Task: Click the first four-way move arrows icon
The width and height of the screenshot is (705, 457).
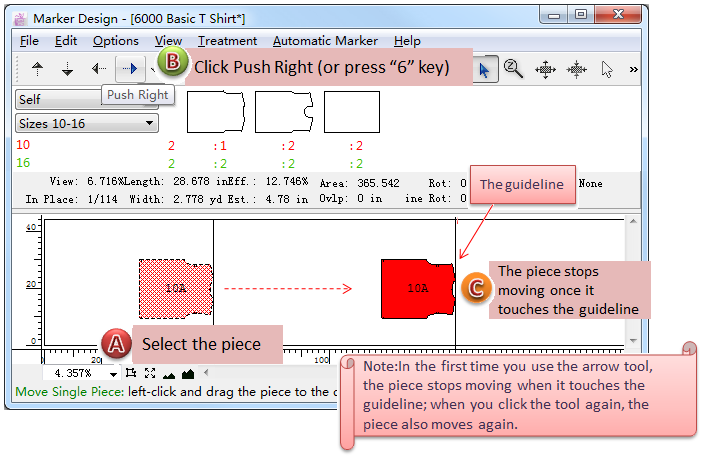Action: (x=545, y=69)
